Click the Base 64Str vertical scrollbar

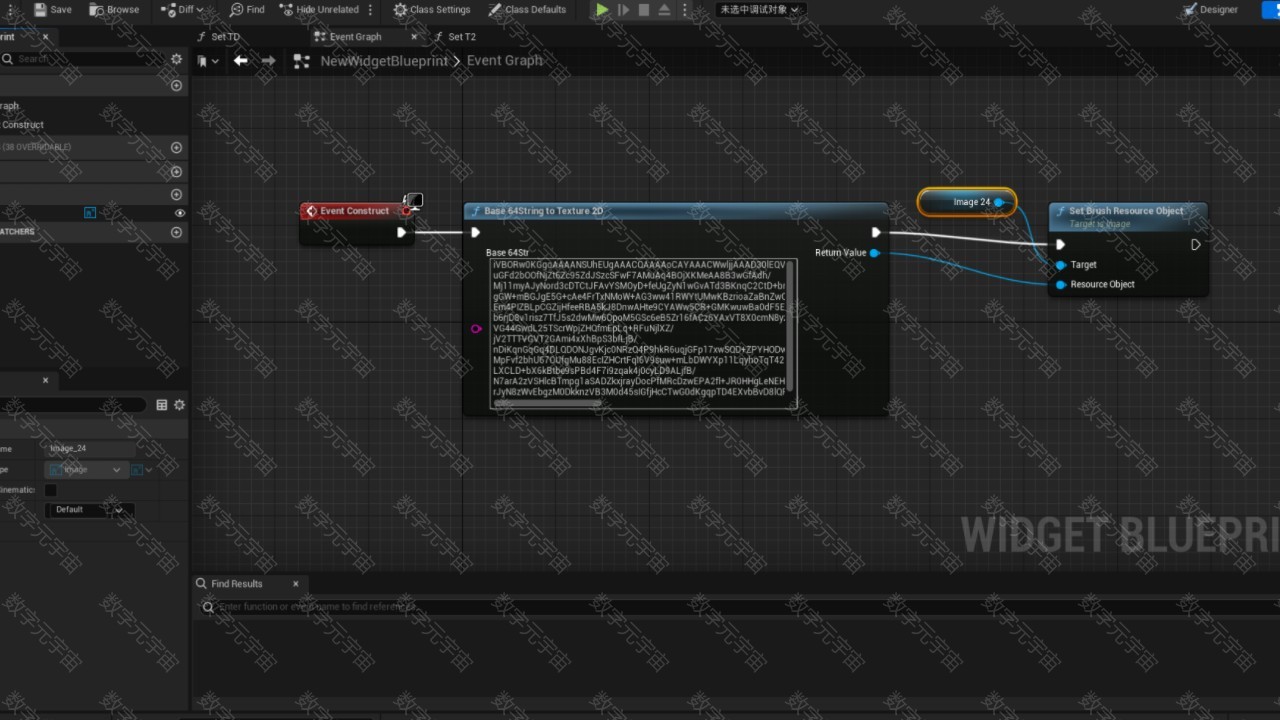(x=792, y=326)
